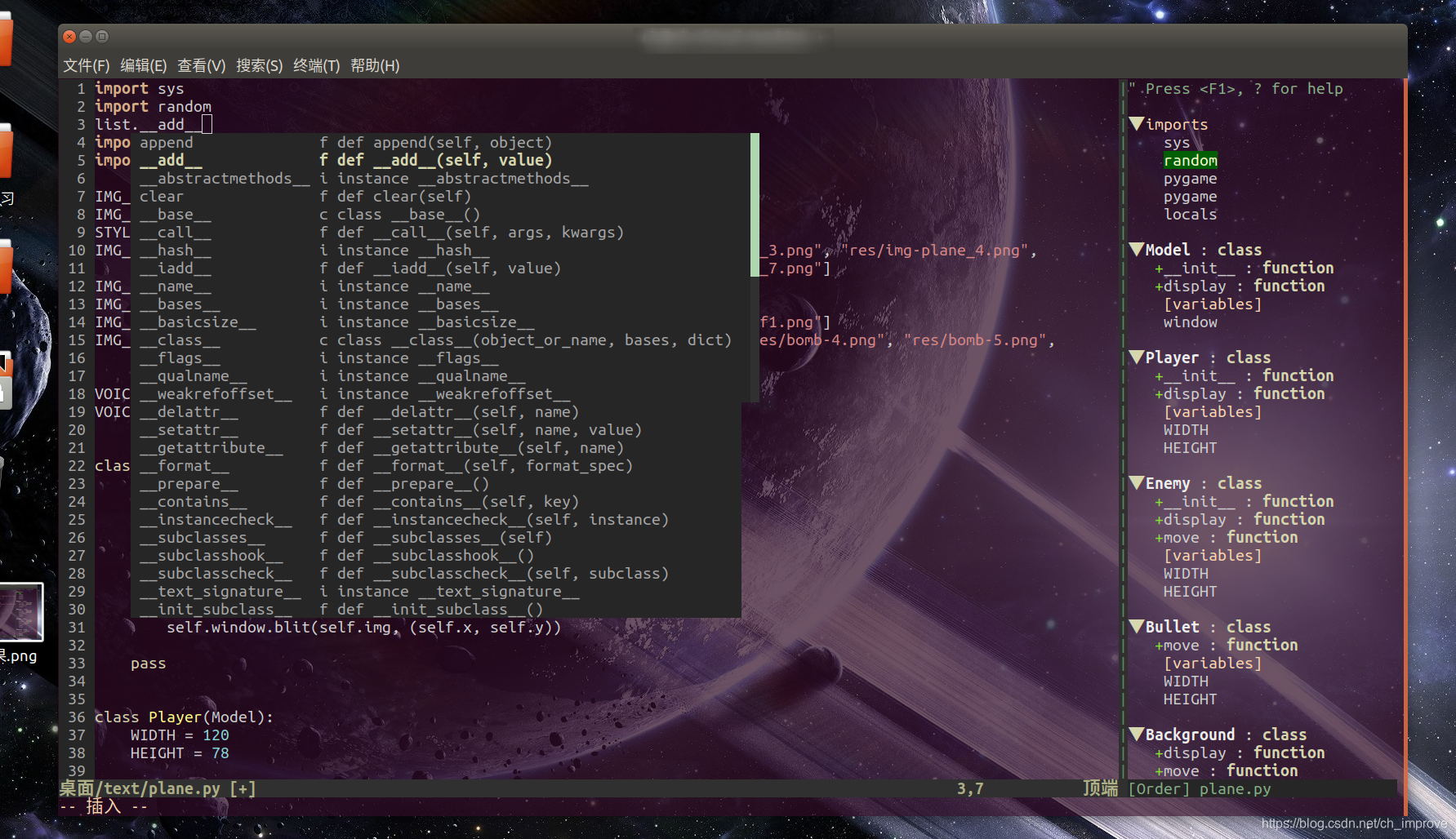Go to Player's +display function
1456x839 pixels.
pyautogui.click(x=1240, y=393)
